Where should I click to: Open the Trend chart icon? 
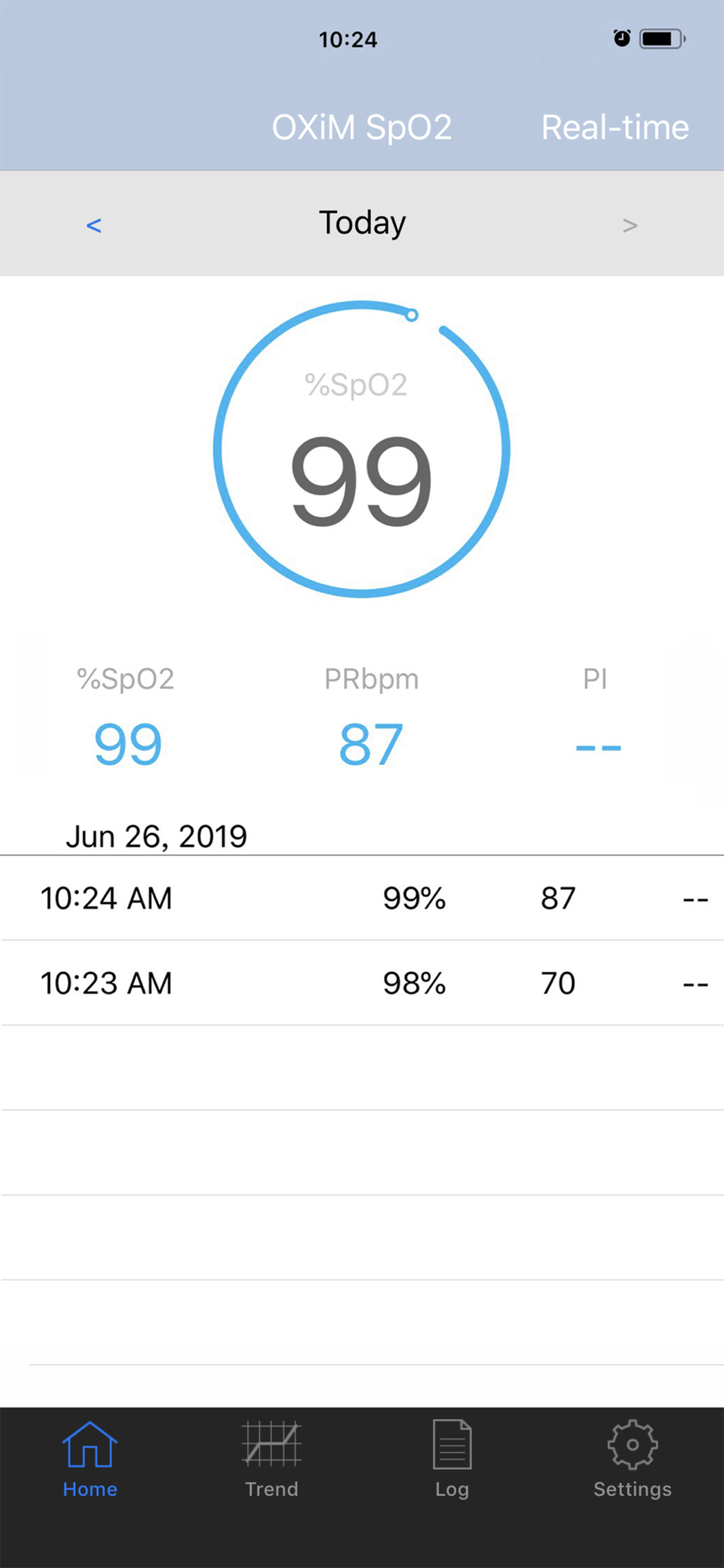coord(271,1443)
